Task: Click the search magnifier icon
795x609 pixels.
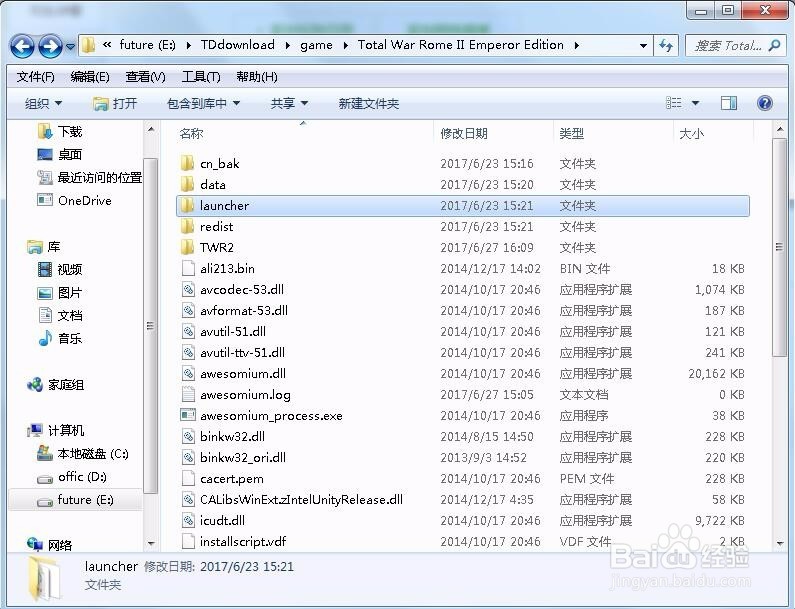Action: pyautogui.click(x=774, y=46)
